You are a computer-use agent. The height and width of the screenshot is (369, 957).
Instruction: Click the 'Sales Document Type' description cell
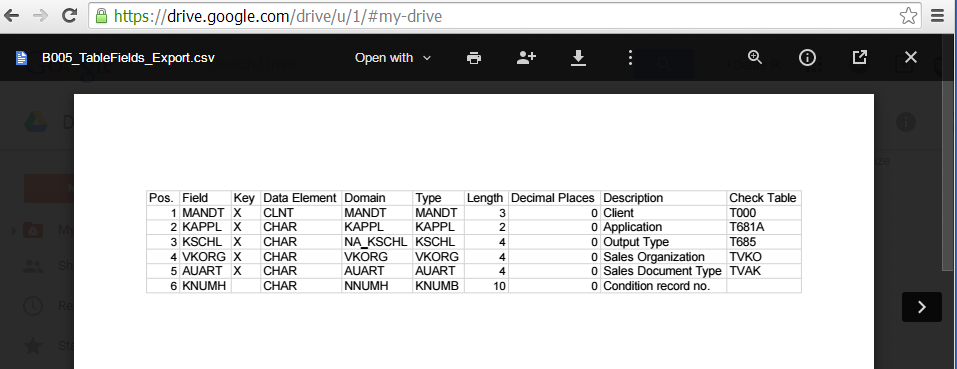[663, 271]
